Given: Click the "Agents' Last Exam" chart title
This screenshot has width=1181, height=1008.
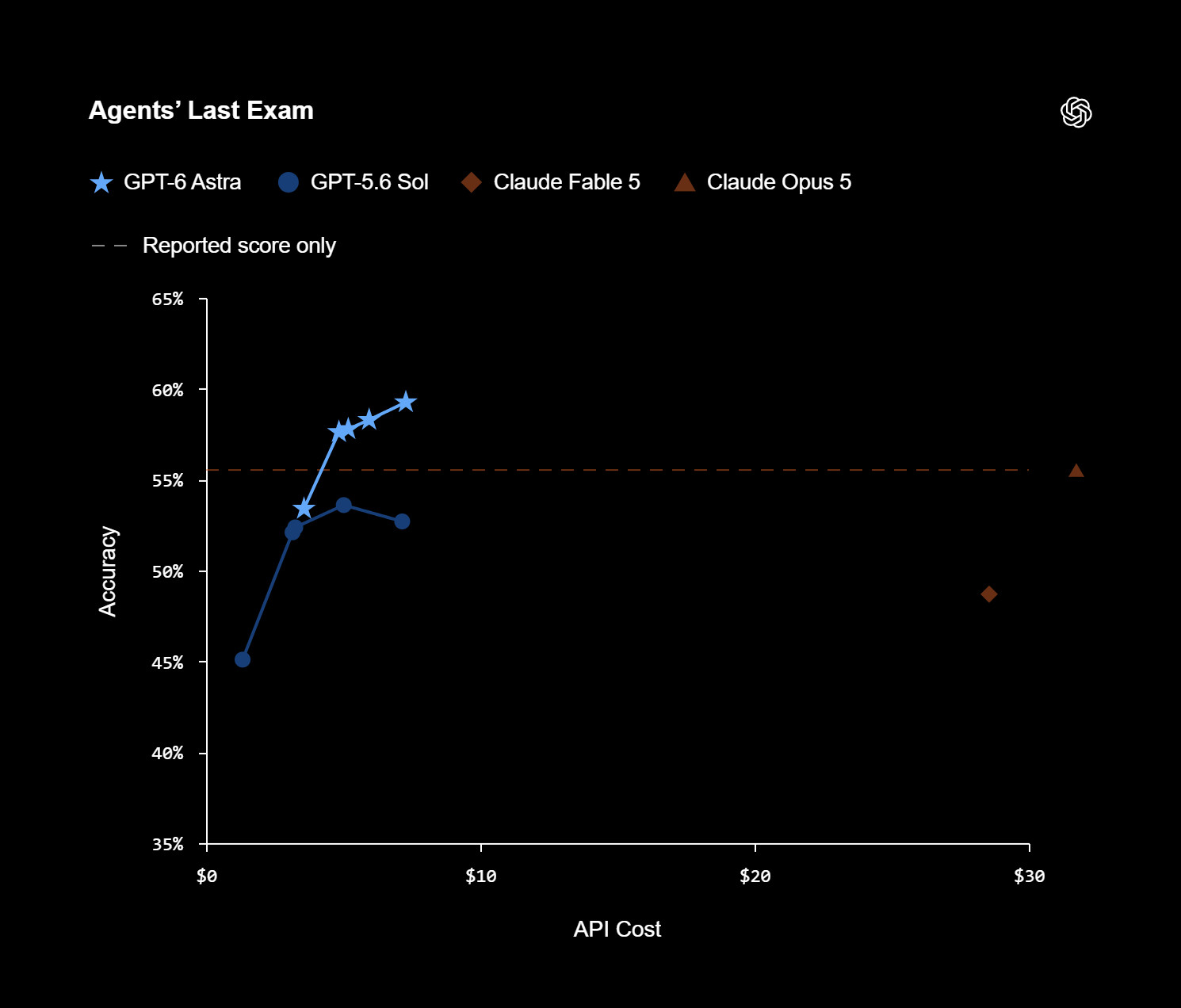Looking at the screenshot, I should 201,110.
